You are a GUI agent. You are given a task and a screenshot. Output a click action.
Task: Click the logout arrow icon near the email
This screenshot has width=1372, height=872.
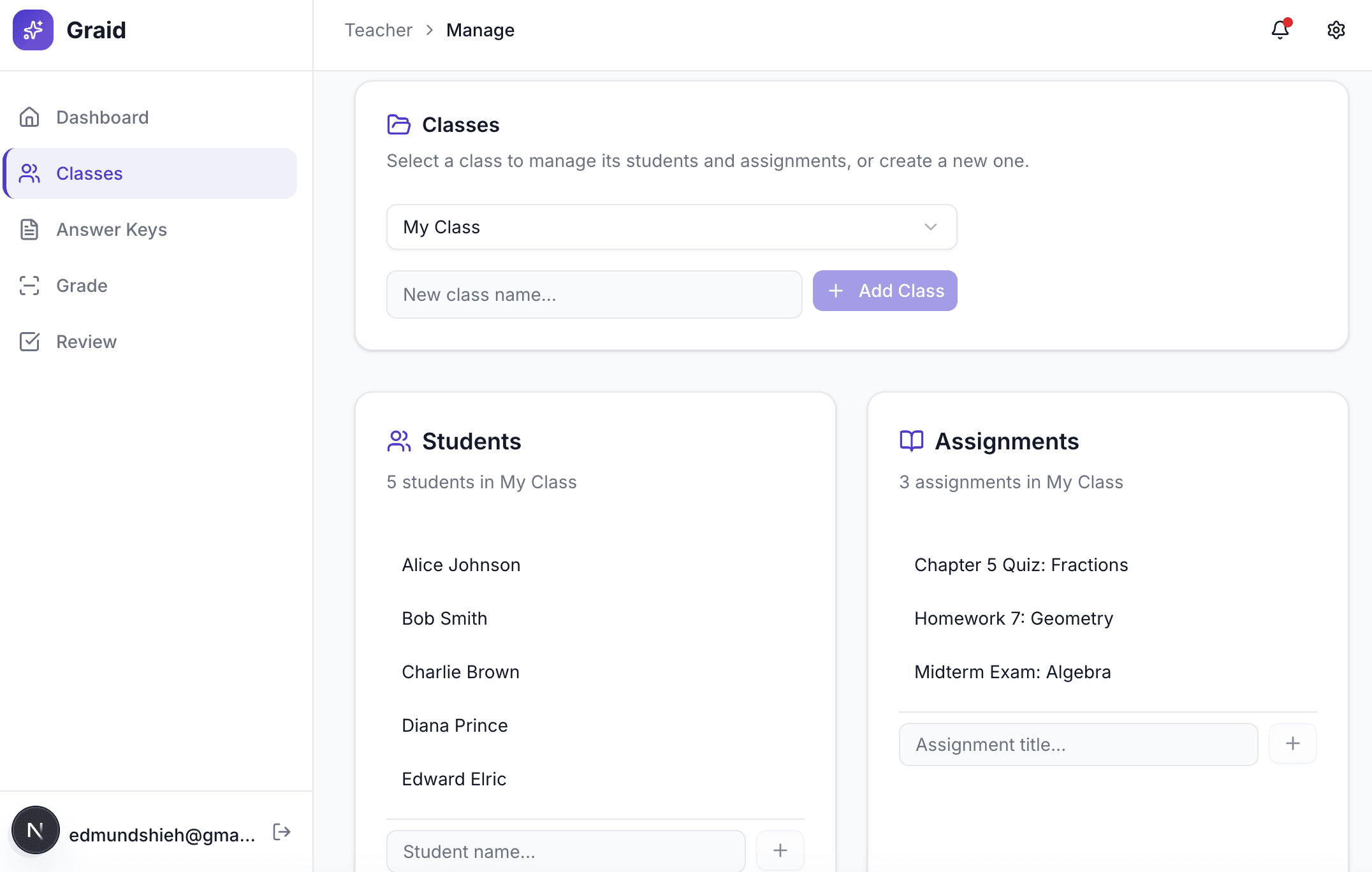pos(281,832)
